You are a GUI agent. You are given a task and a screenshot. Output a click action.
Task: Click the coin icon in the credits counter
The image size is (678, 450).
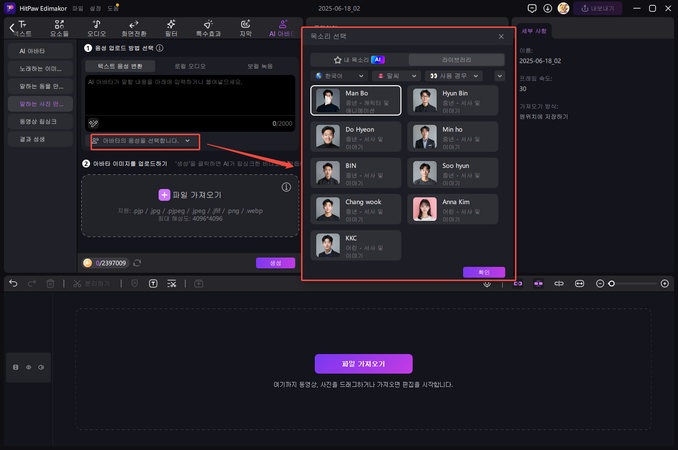[88, 263]
